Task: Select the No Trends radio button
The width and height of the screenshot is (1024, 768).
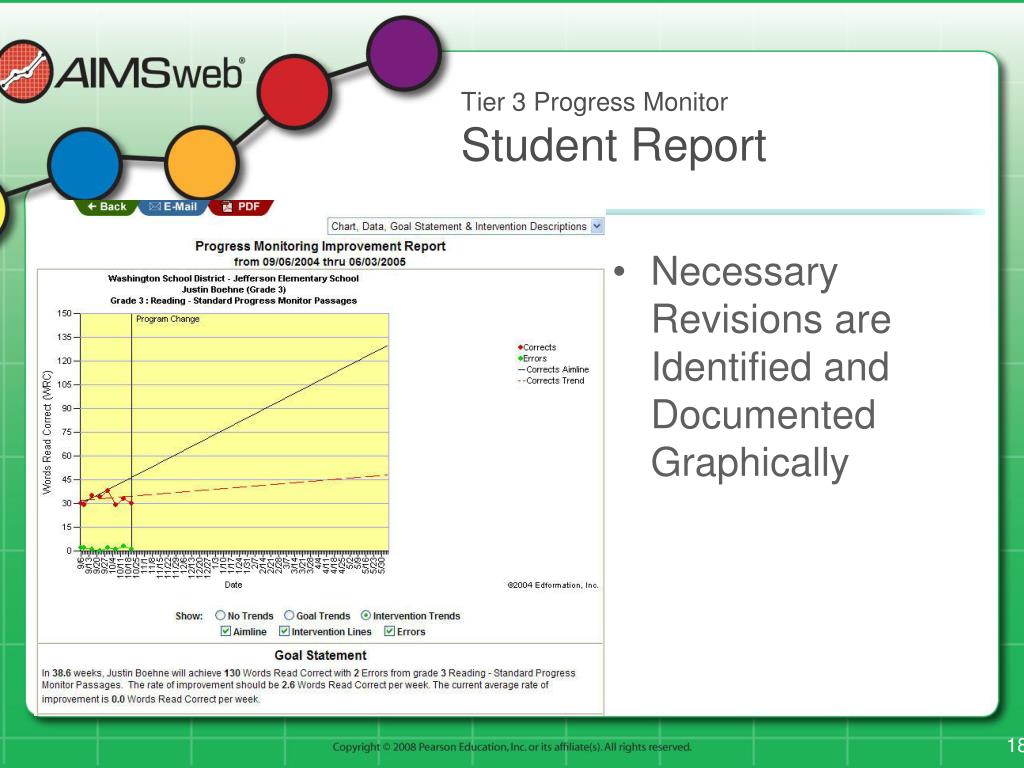Action: click(x=220, y=615)
